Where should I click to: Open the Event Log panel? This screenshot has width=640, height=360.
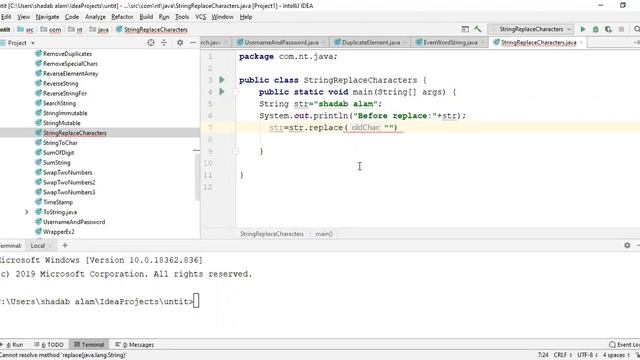[624, 344]
